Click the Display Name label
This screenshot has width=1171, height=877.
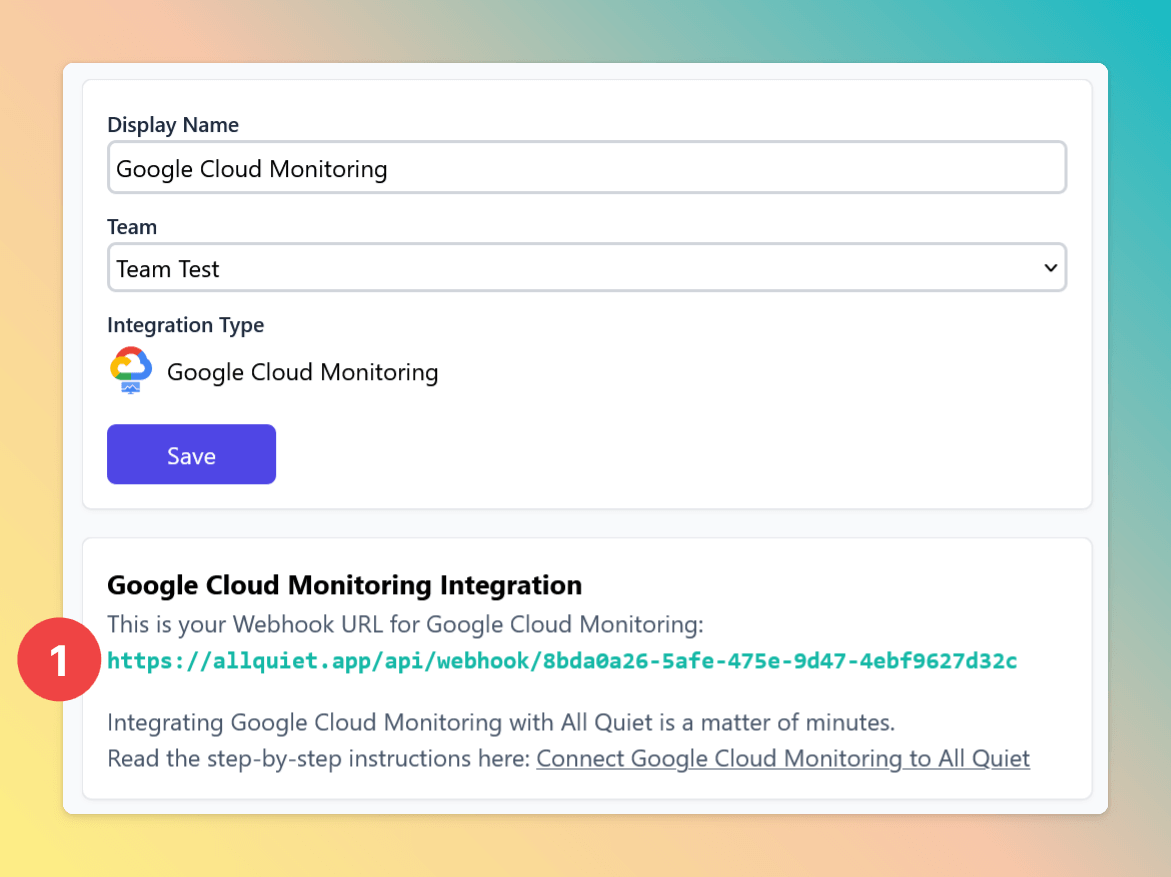coord(173,125)
